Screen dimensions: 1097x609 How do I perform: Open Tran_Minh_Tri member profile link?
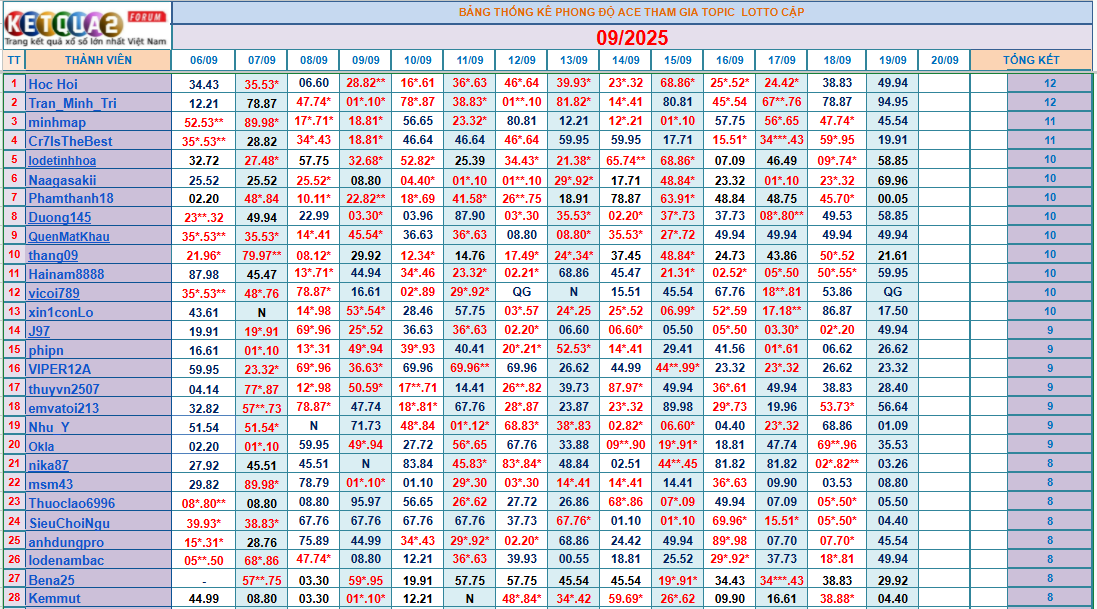[x=72, y=103]
